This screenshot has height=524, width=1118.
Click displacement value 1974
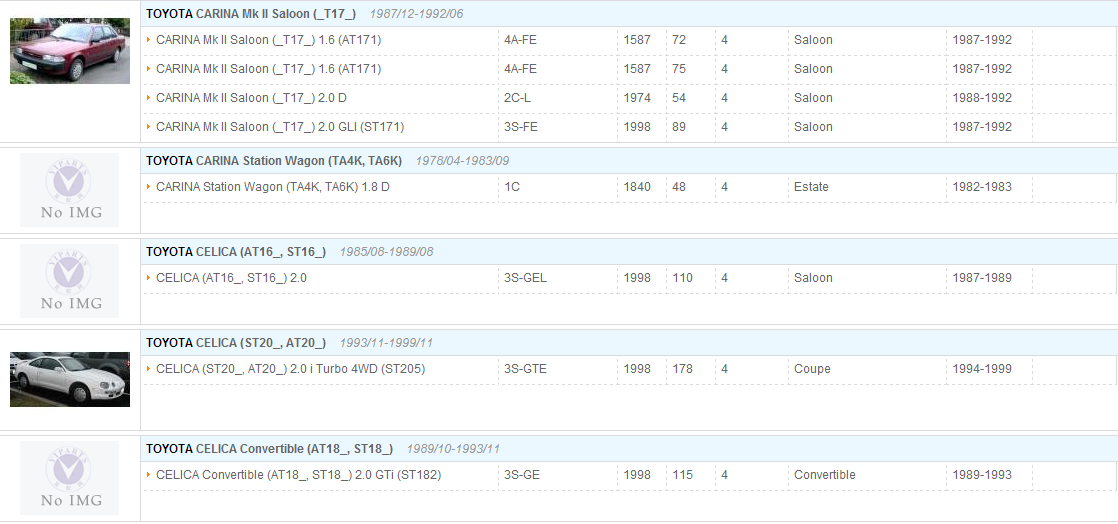(637, 98)
